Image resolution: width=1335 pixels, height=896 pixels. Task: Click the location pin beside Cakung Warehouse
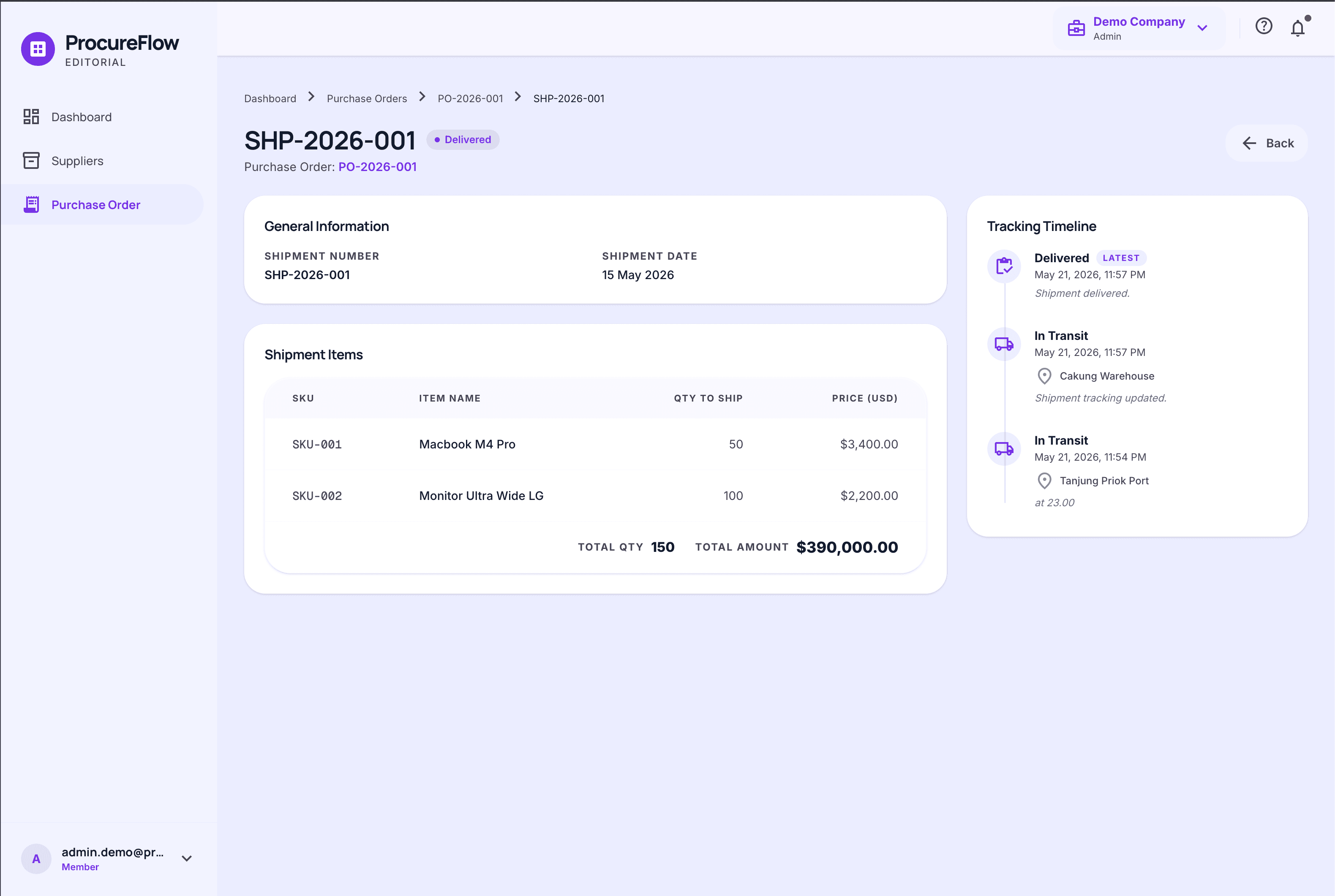[1044, 376]
